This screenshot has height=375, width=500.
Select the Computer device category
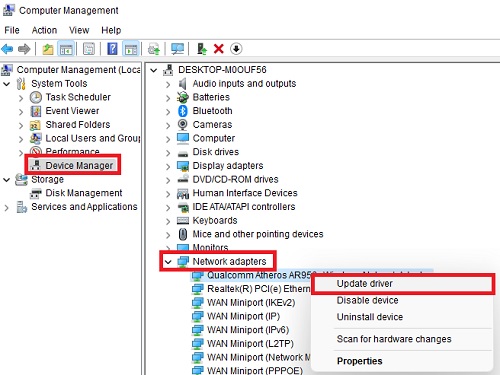(214, 138)
